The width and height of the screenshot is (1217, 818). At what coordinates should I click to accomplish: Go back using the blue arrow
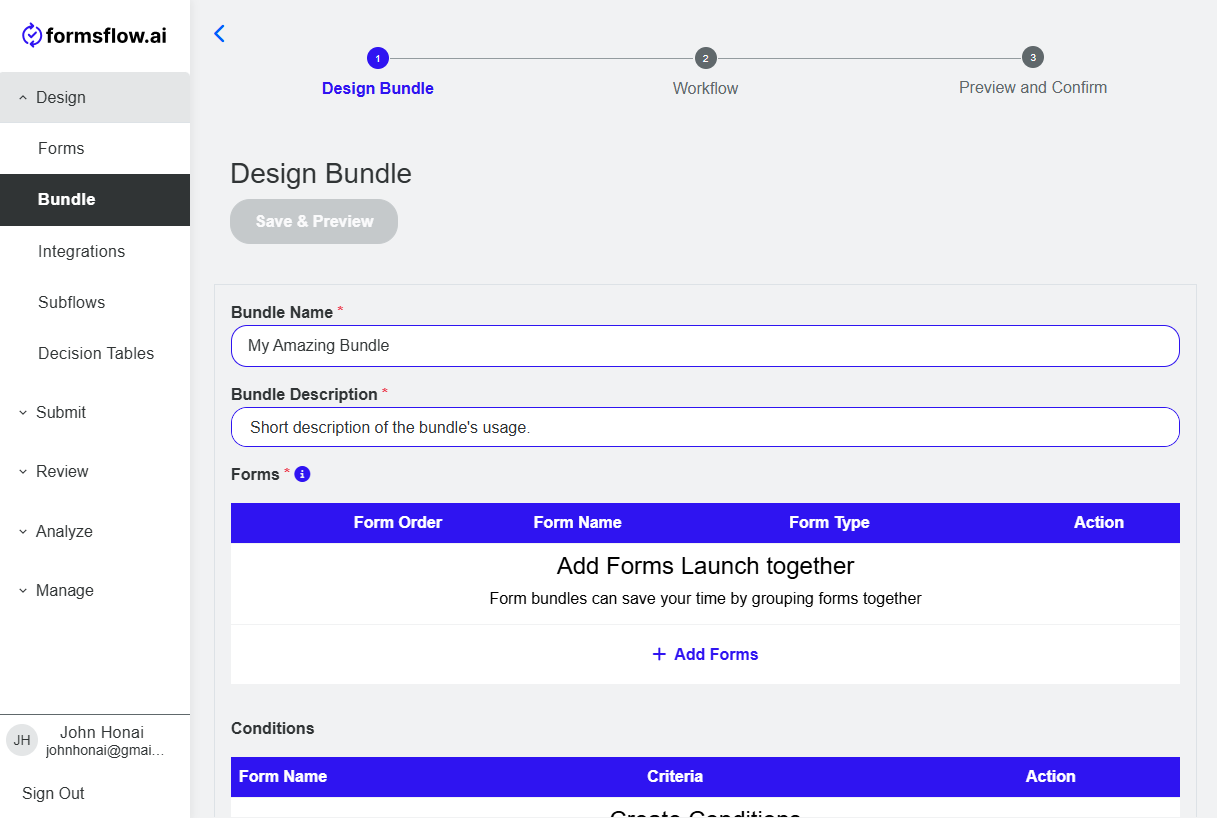[x=220, y=34]
